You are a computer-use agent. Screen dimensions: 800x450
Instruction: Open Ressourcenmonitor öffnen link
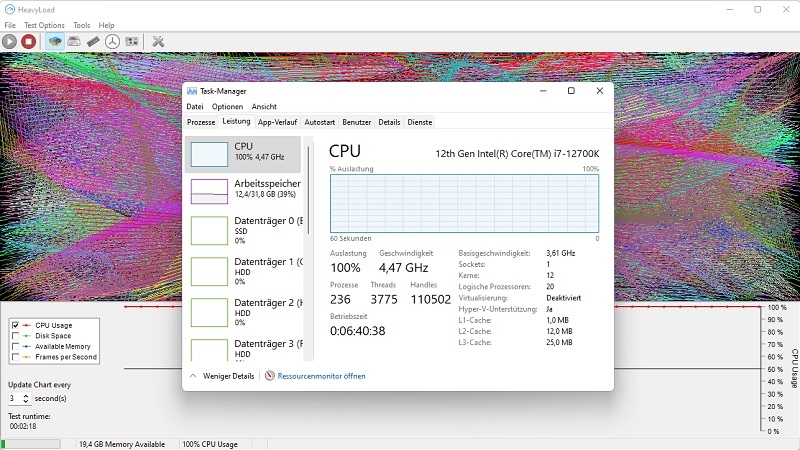click(x=321, y=376)
